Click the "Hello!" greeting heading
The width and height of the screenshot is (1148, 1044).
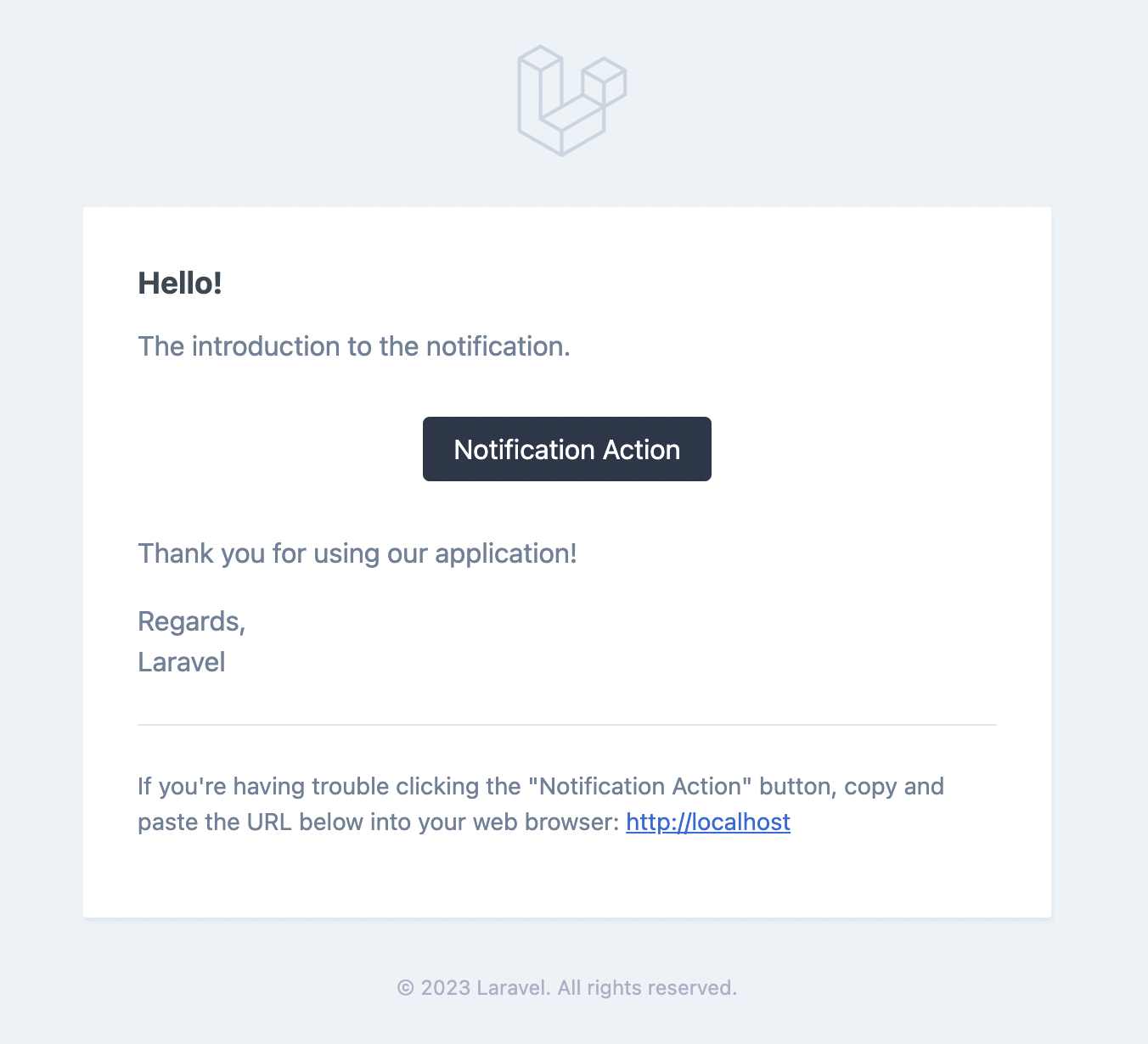180,283
